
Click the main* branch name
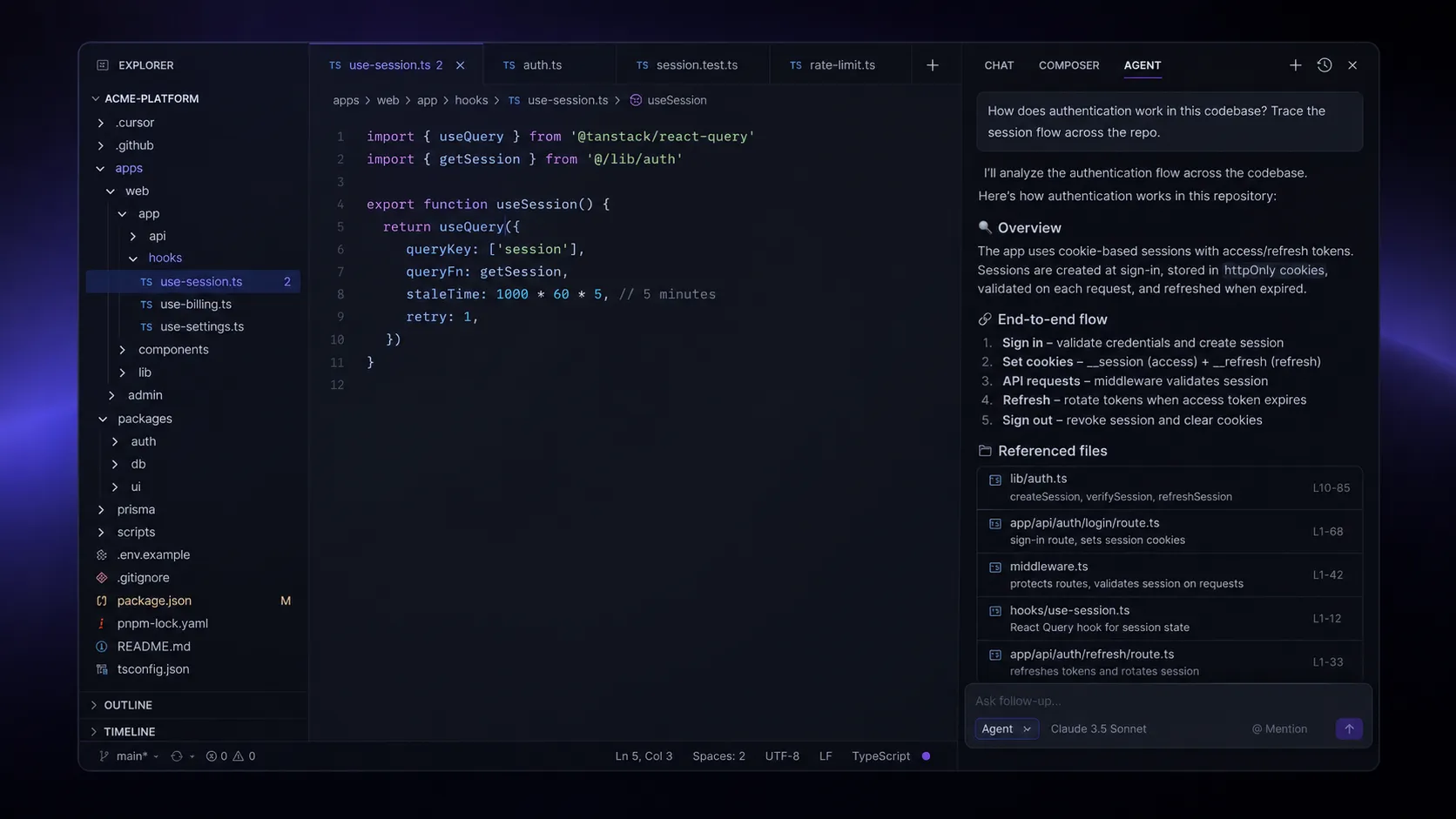tap(132, 756)
